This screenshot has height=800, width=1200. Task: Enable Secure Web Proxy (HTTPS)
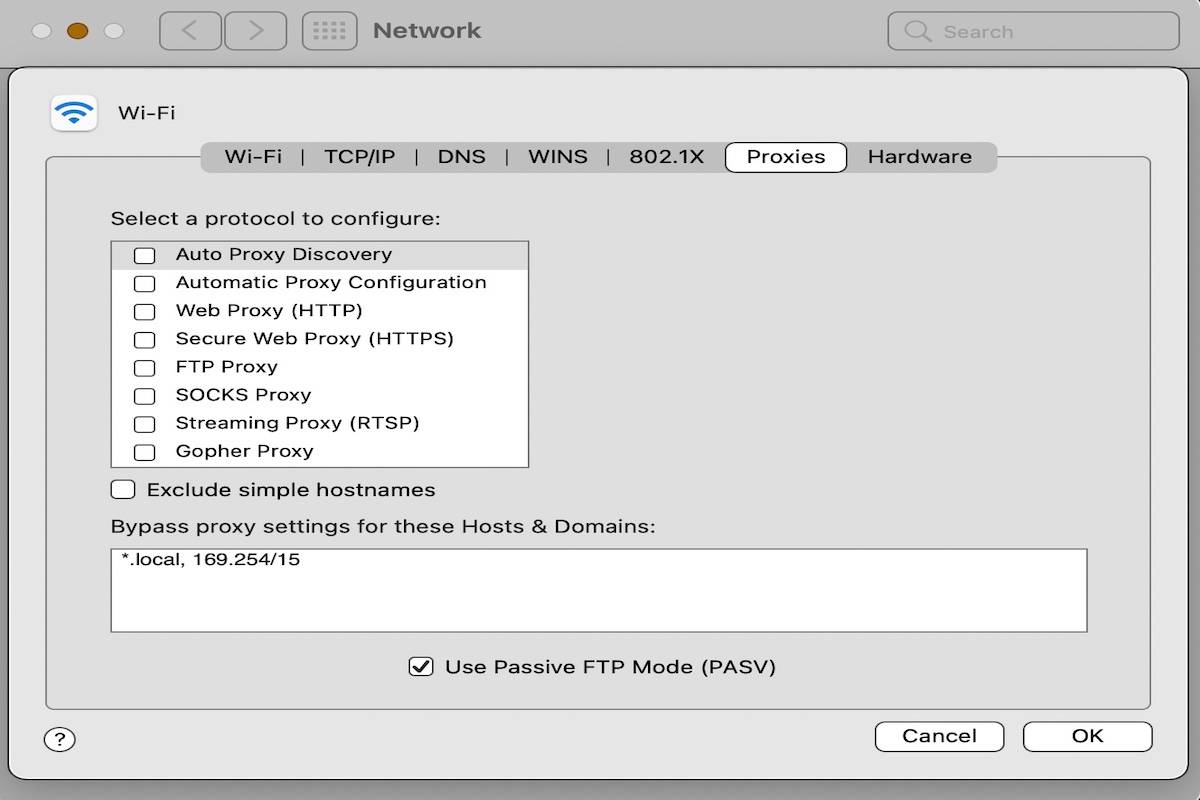144,338
